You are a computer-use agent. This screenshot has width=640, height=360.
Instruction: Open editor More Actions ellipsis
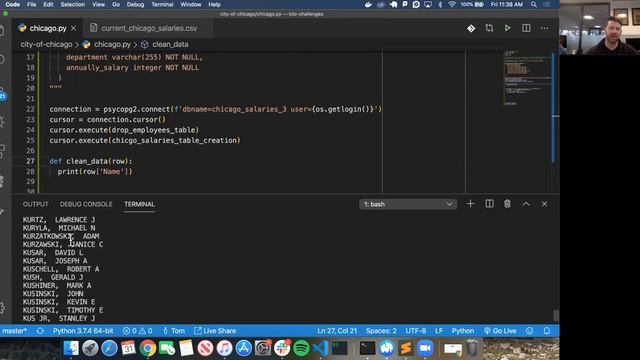(544, 28)
